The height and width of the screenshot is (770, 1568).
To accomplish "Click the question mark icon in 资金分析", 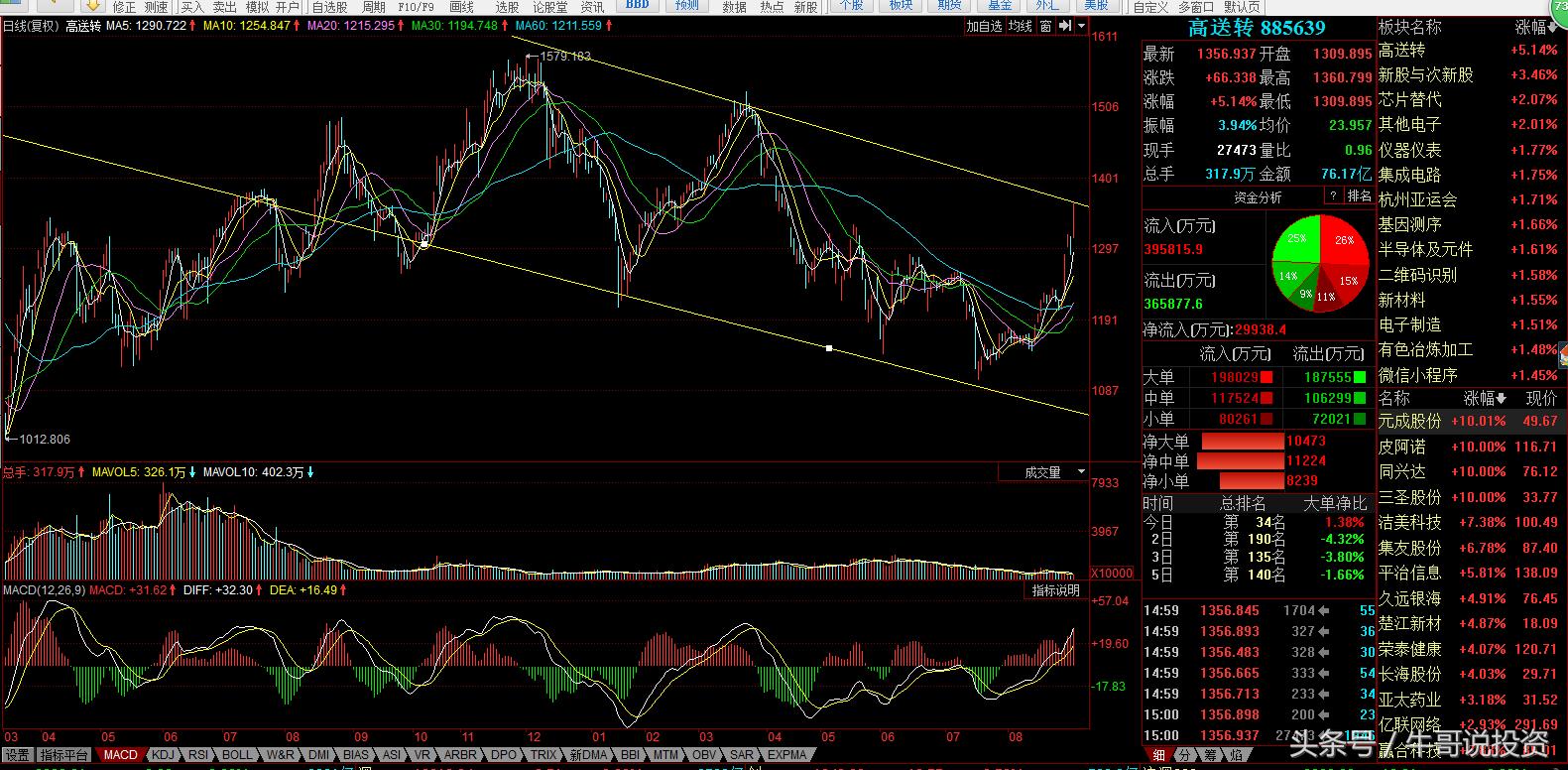I will pyautogui.click(x=1335, y=196).
